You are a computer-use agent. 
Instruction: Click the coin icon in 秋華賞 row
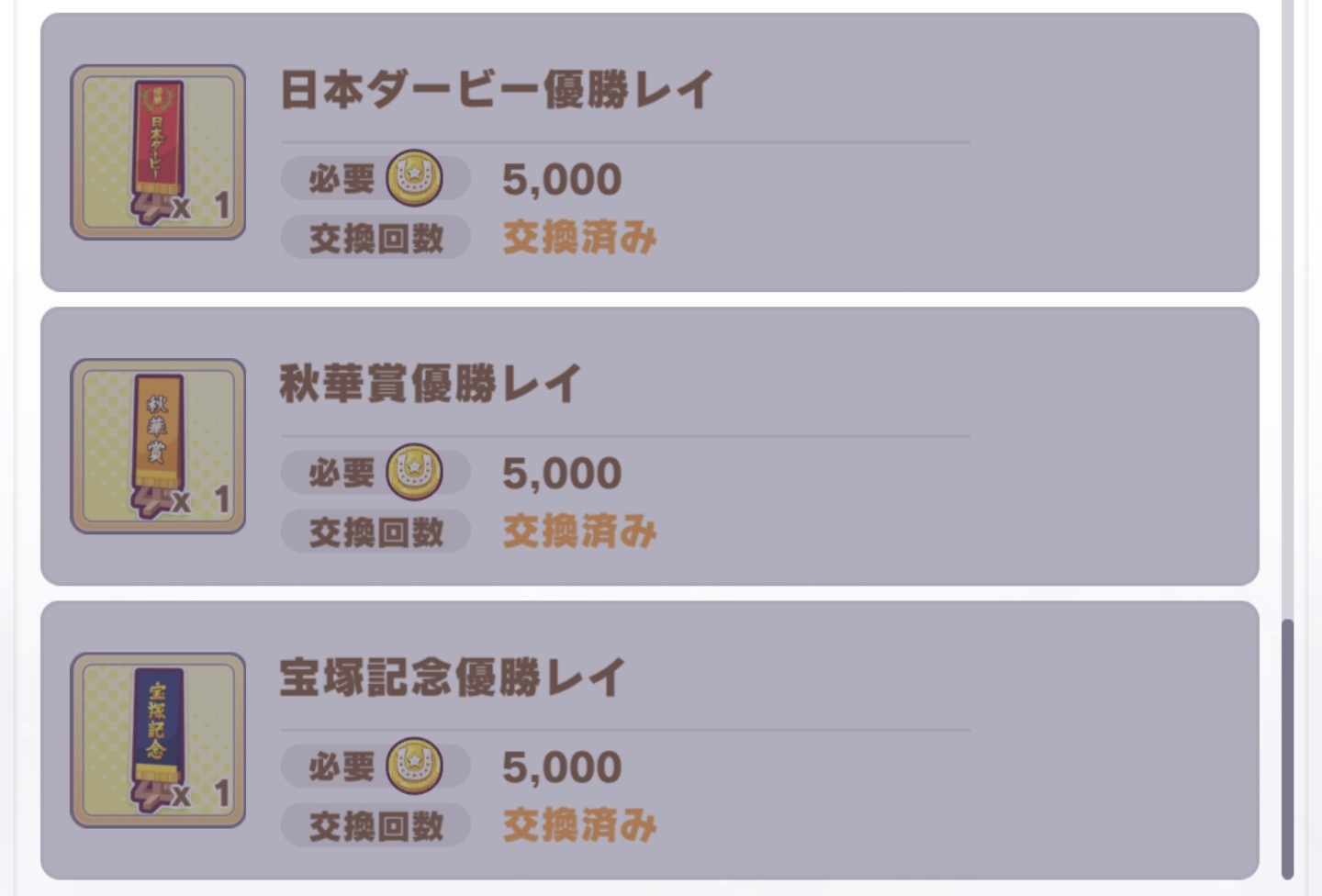pyautogui.click(x=414, y=472)
